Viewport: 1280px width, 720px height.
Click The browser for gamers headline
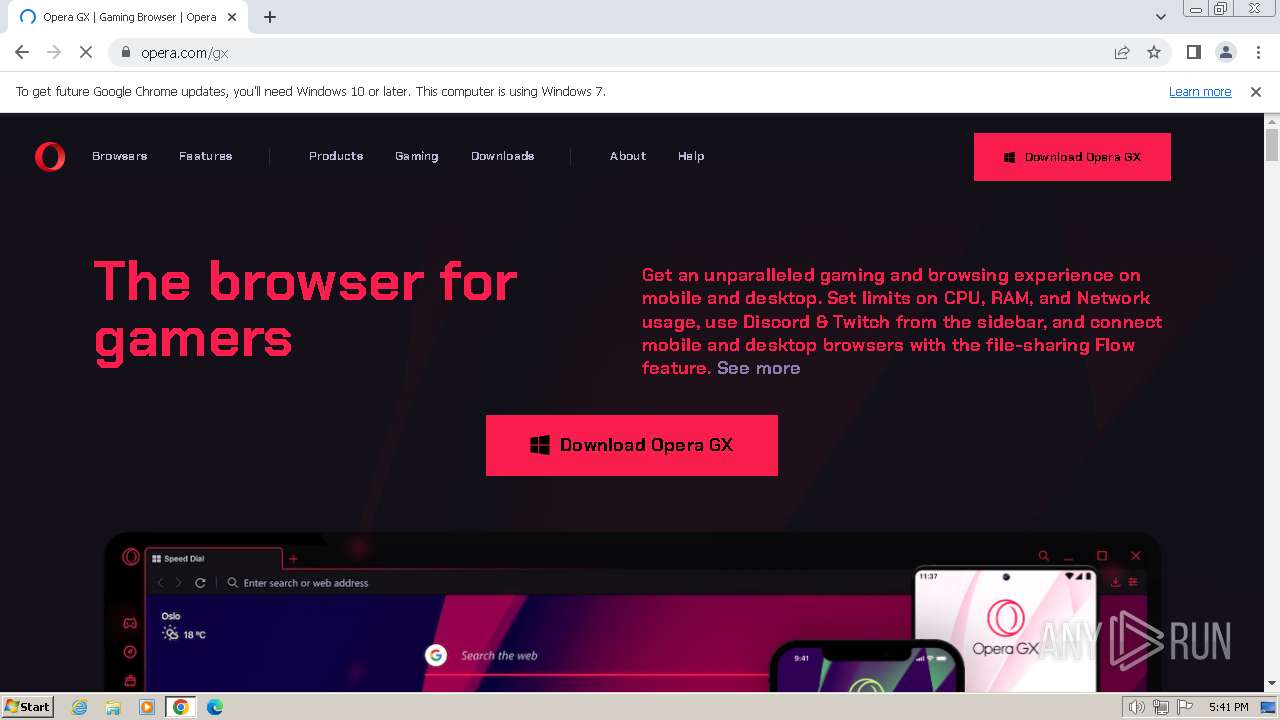point(305,310)
